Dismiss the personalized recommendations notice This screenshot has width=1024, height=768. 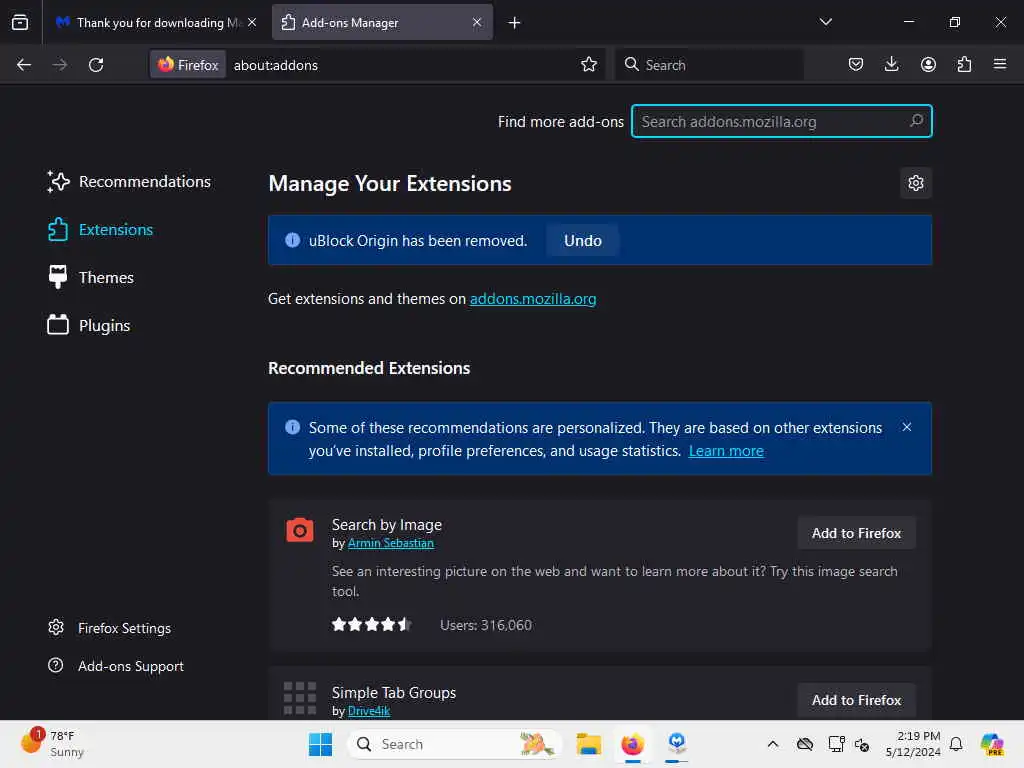pyautogui.click(x=906, y=427)
